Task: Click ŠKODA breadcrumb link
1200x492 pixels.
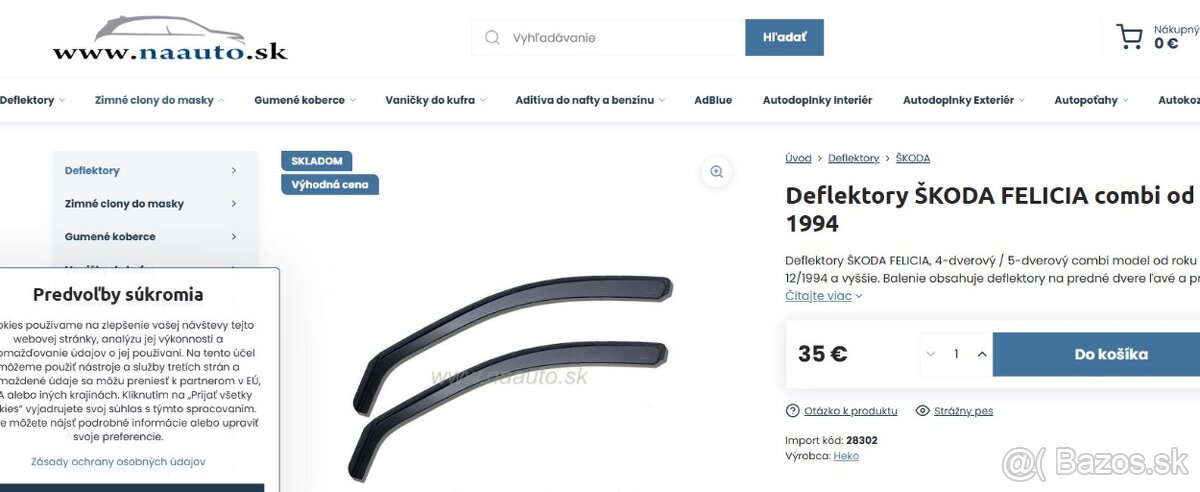Action: 913,158
